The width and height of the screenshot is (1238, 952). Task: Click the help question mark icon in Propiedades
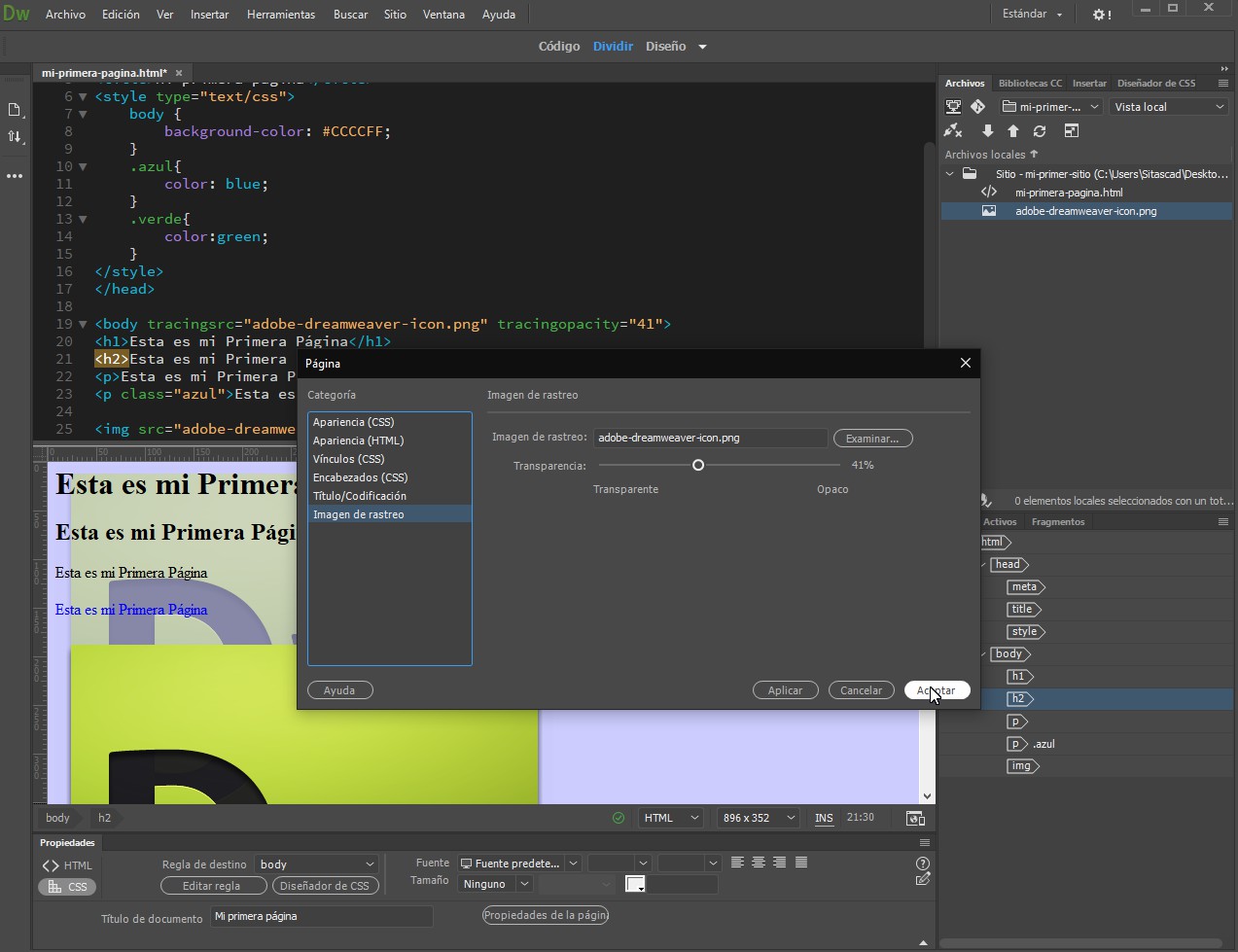923,864
